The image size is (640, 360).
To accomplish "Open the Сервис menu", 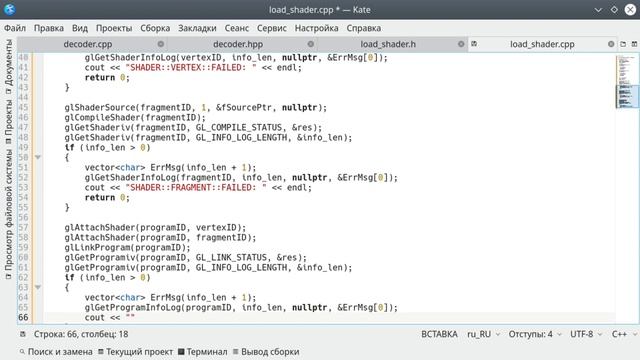I will tap(272, 28).
